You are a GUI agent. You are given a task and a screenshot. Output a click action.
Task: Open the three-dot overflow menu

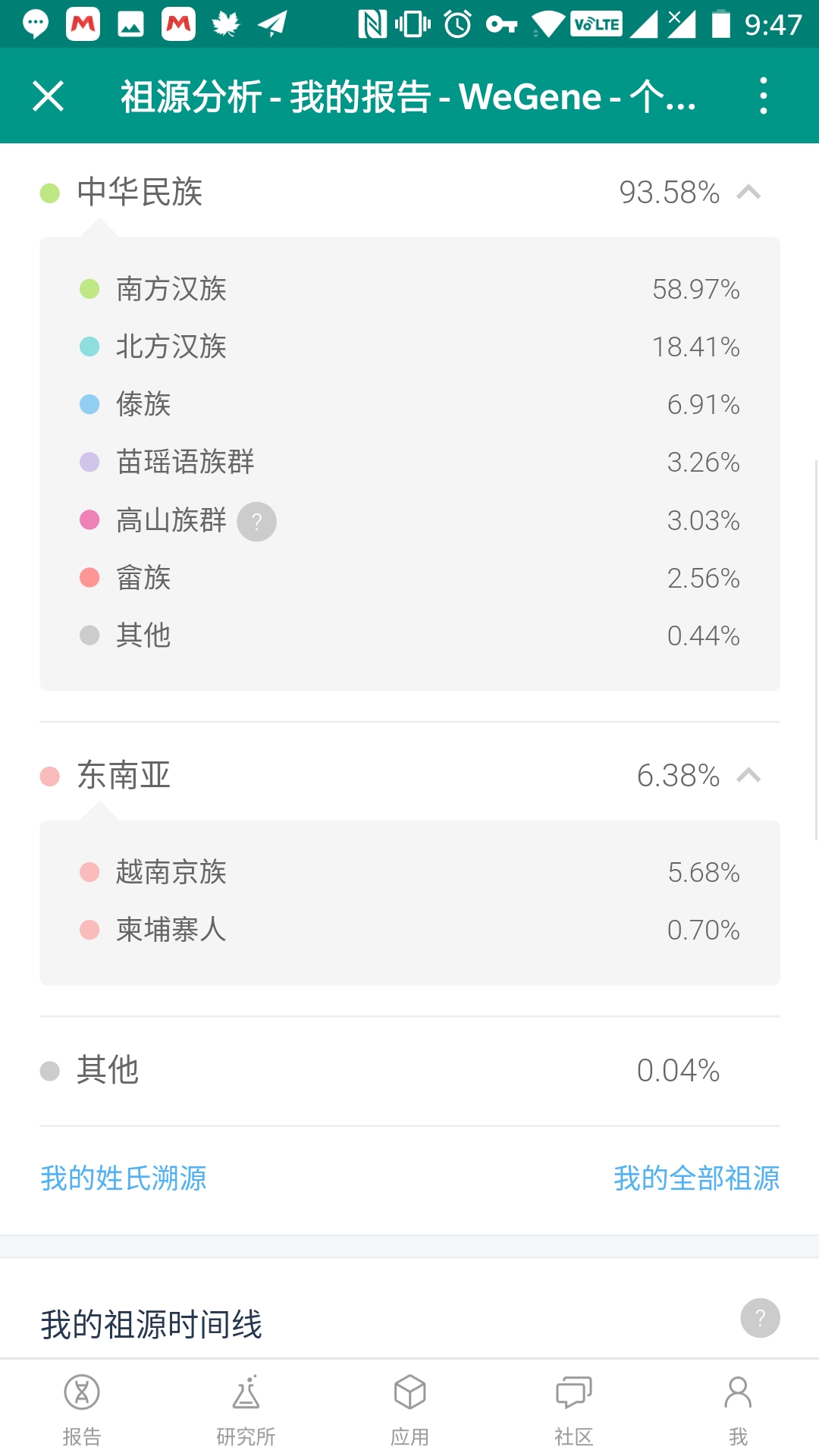point(763,96)
